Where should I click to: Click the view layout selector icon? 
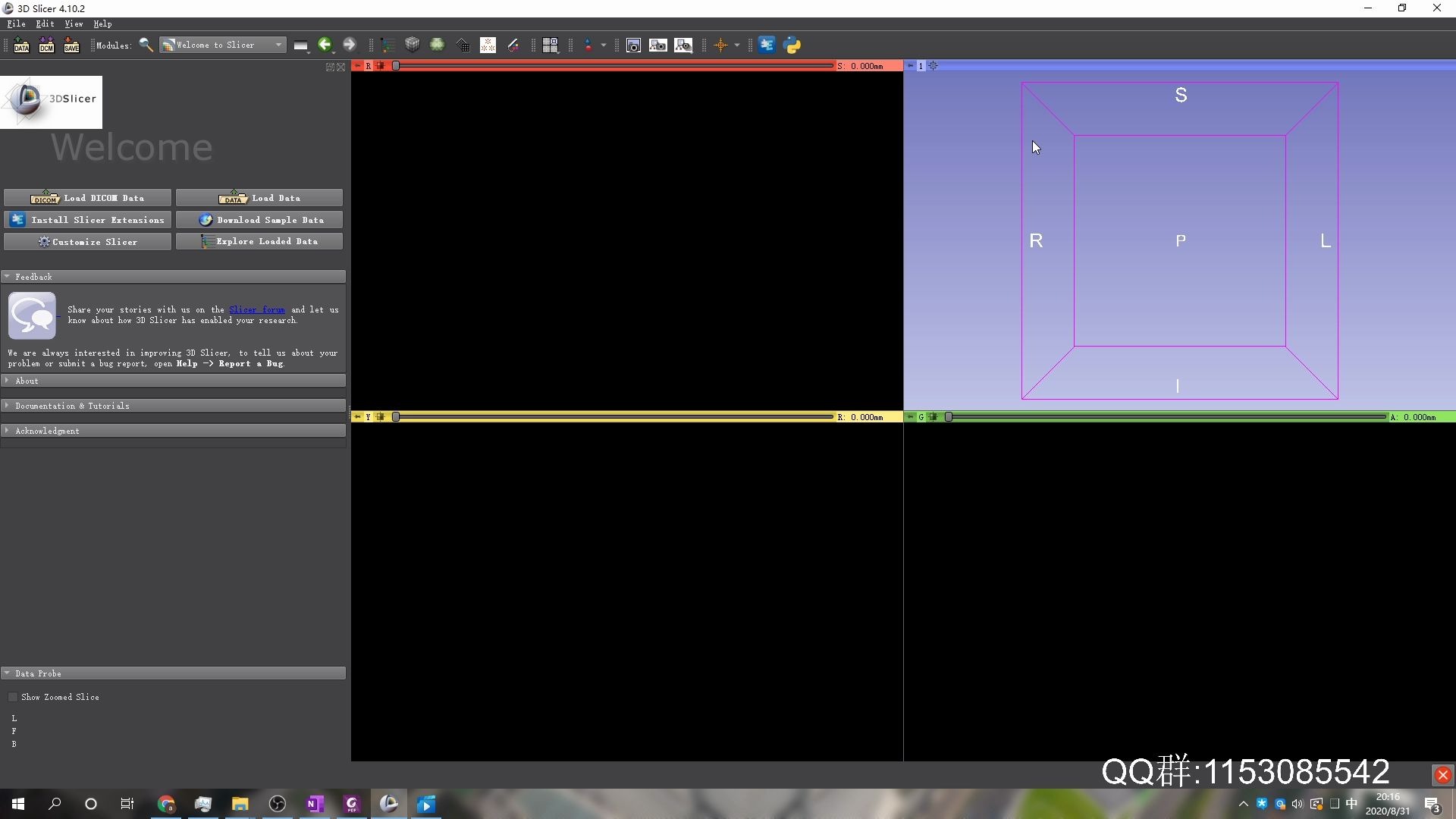551,45
